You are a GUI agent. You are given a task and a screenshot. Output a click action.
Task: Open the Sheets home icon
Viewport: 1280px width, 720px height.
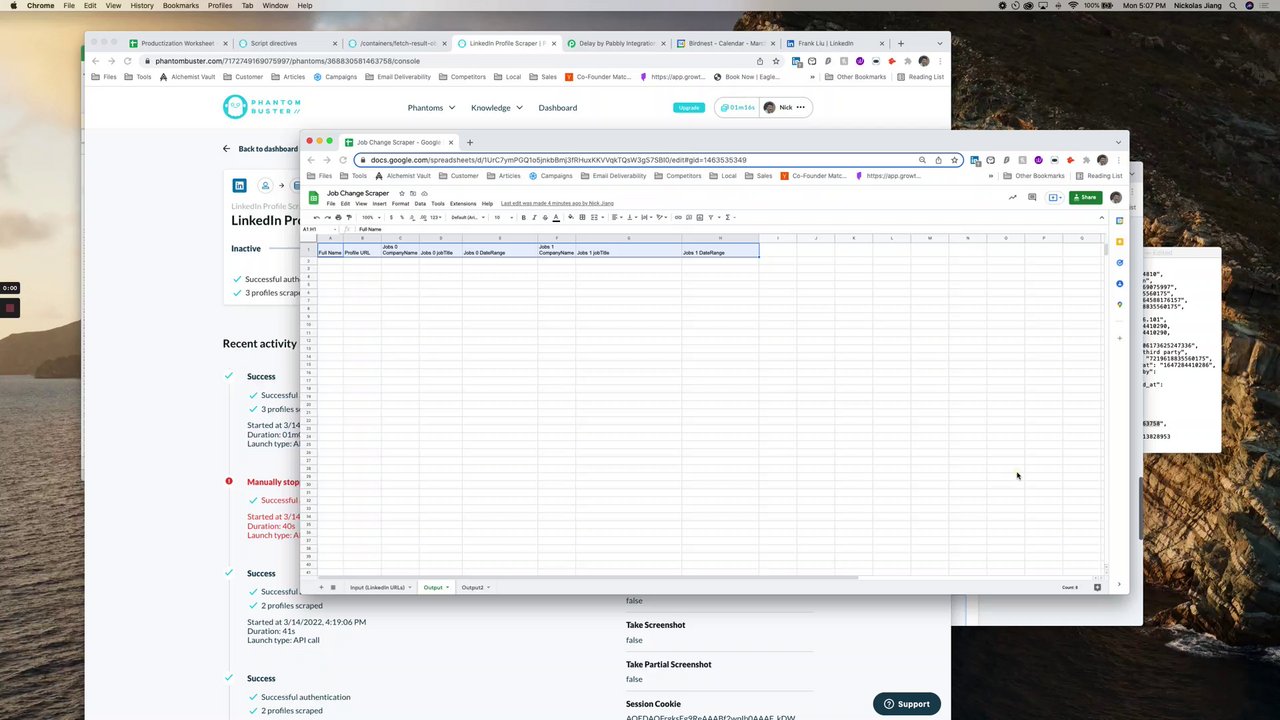pyautogui.click(x=313, y=198)
